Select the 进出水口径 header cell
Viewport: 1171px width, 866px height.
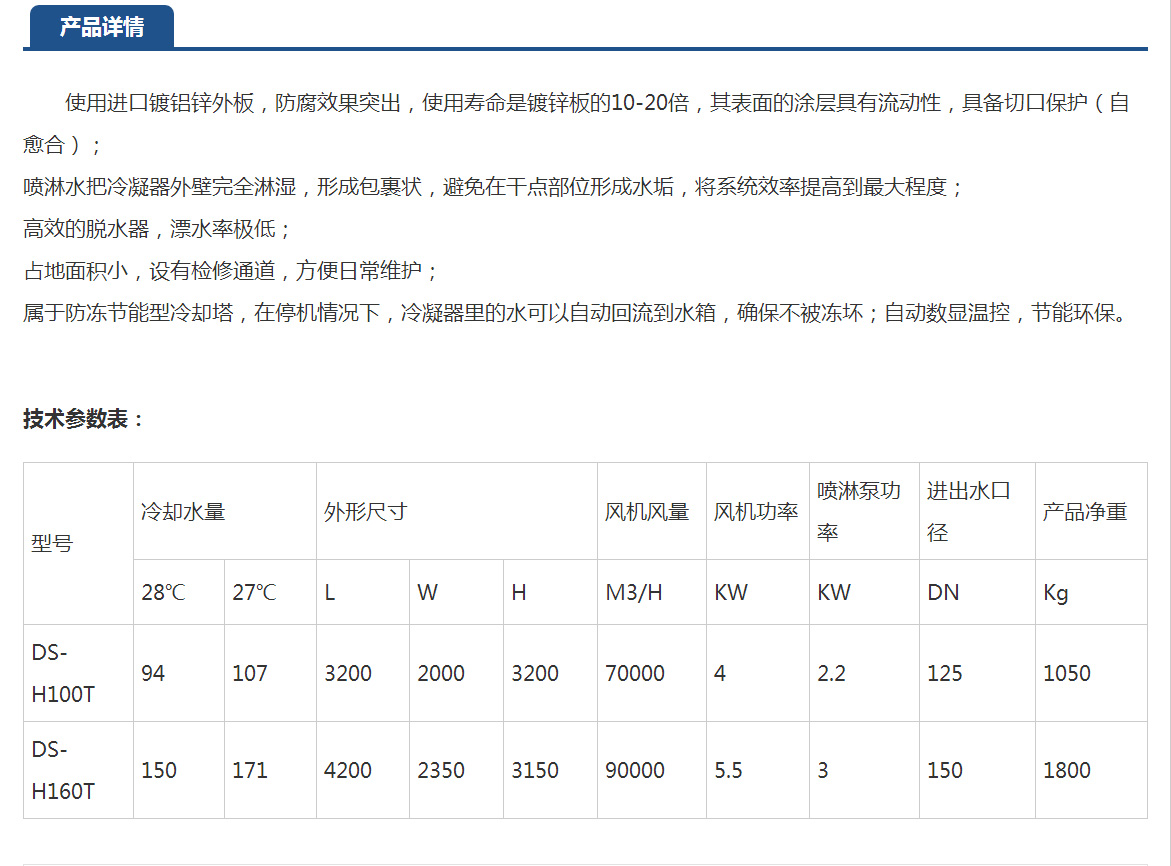tap(968, 511)
